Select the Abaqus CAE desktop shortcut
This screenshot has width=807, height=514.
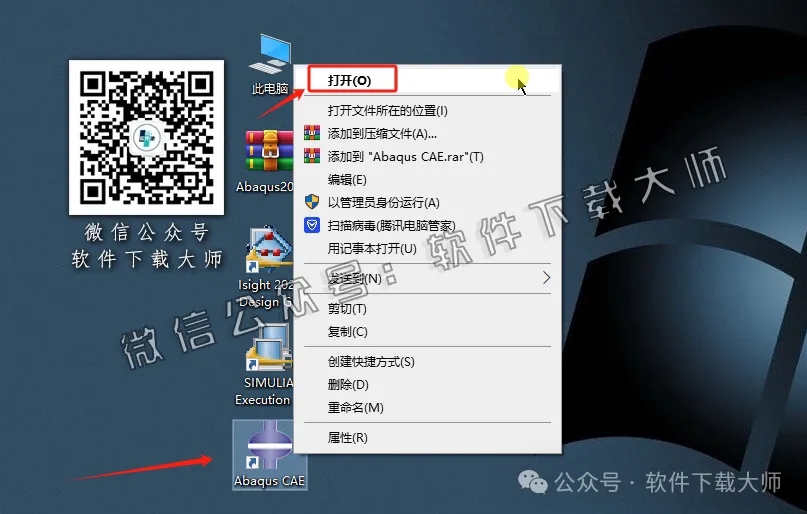[x=270, y=454]
